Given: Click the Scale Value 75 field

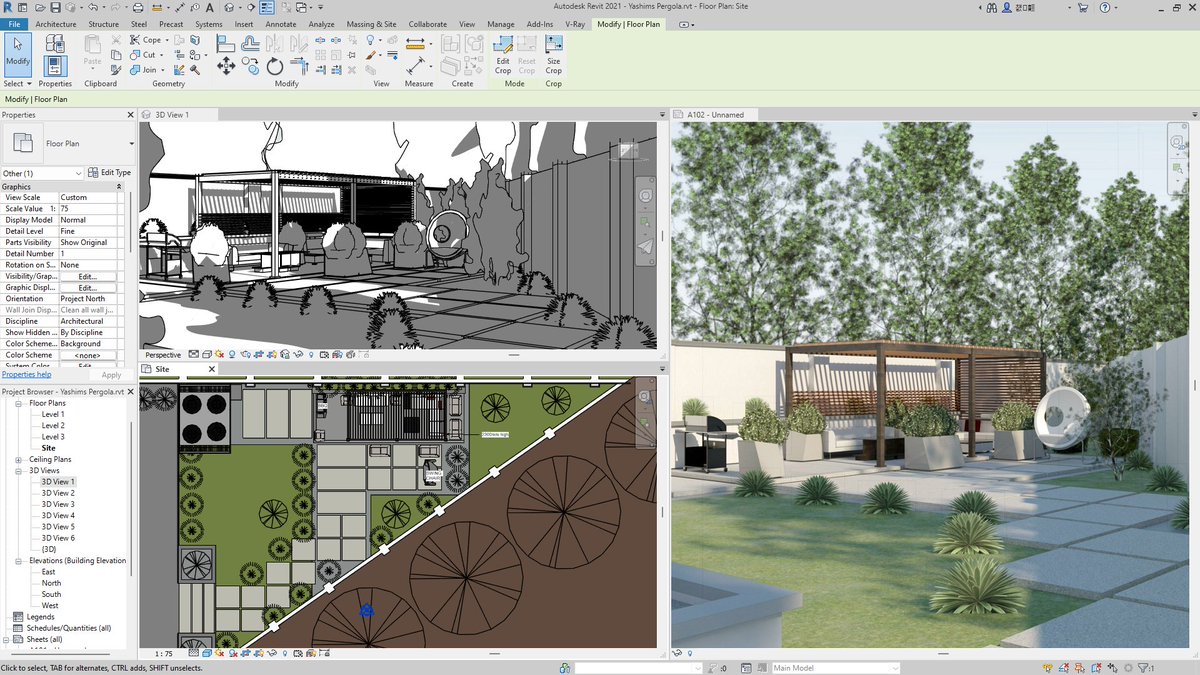Looking at the screenshot, I should [x=90, y=209].
